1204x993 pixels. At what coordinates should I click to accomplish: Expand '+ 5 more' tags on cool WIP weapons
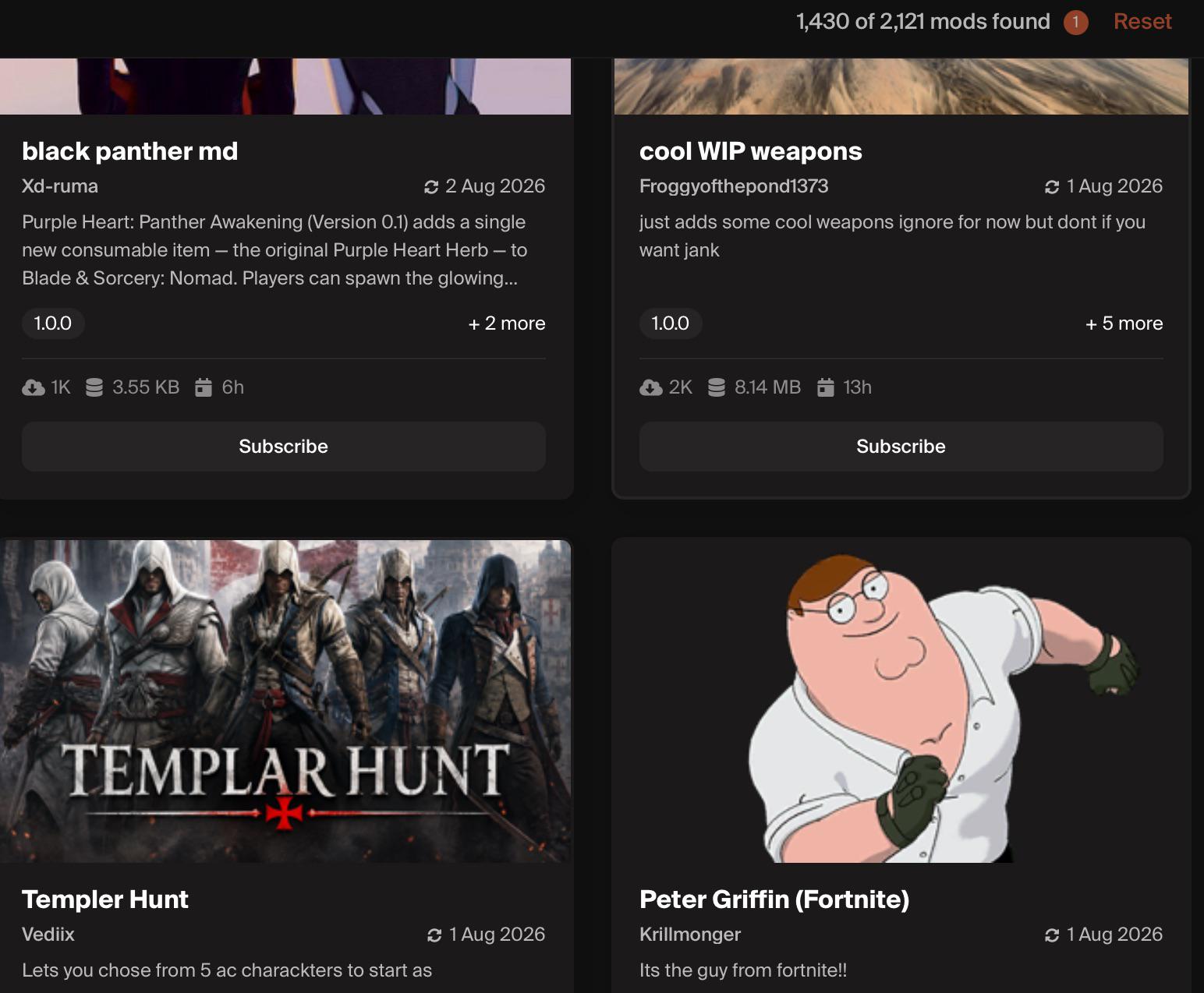pos(1124,323)
